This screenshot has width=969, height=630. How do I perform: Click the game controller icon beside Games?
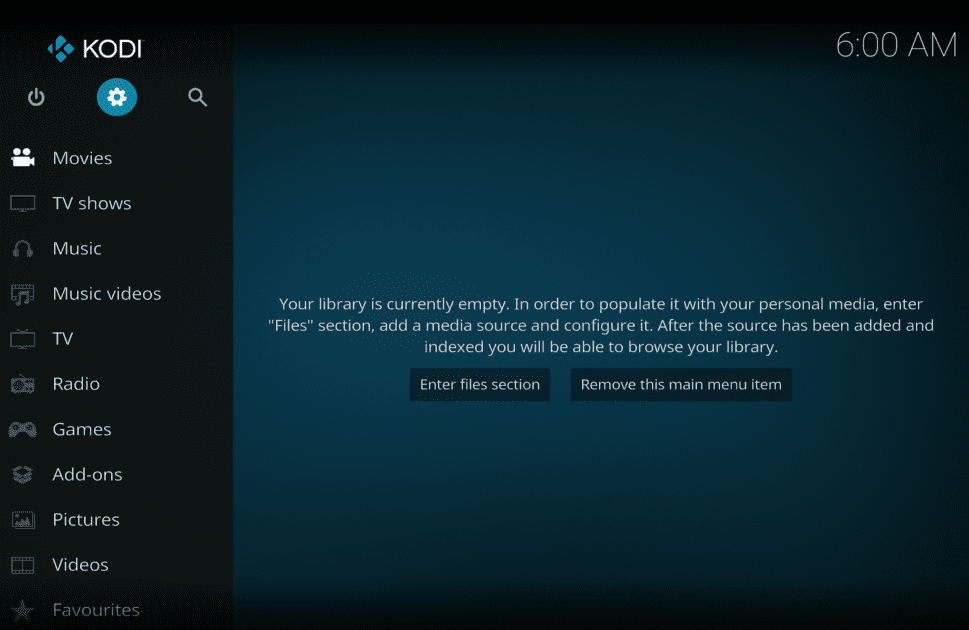click(22, 428)
